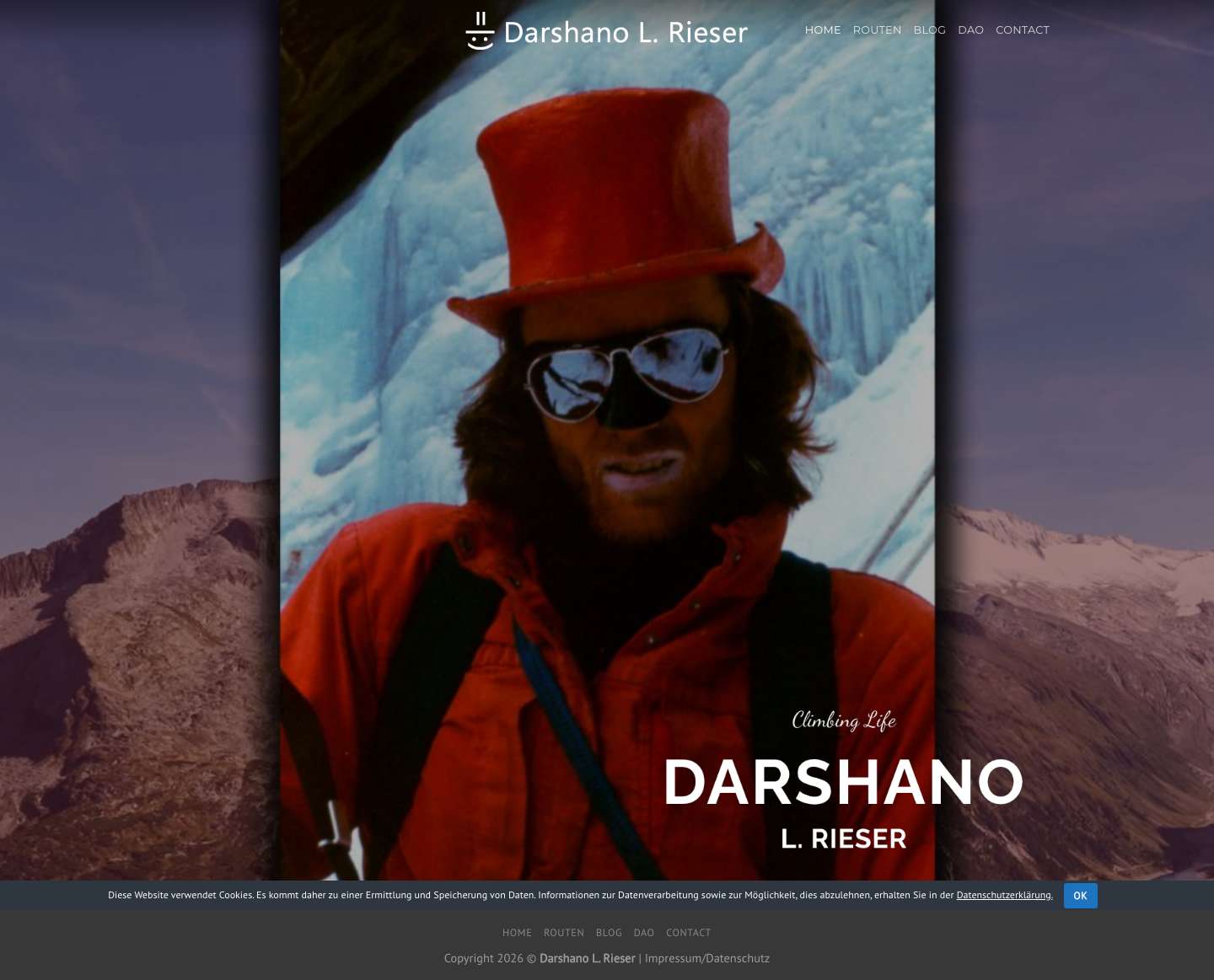Open the Datenschutzerklärung link in the cookie notice
Screen dimensions: 1214x980
(1003, 895)
